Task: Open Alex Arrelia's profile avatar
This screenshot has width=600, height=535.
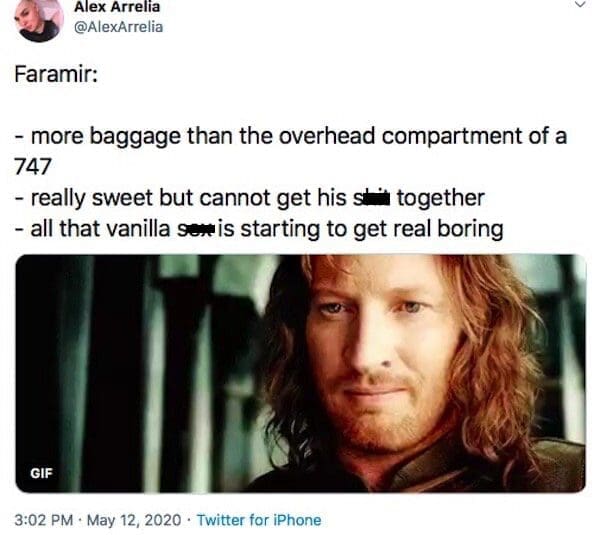Action: click(x=39, y=19)
